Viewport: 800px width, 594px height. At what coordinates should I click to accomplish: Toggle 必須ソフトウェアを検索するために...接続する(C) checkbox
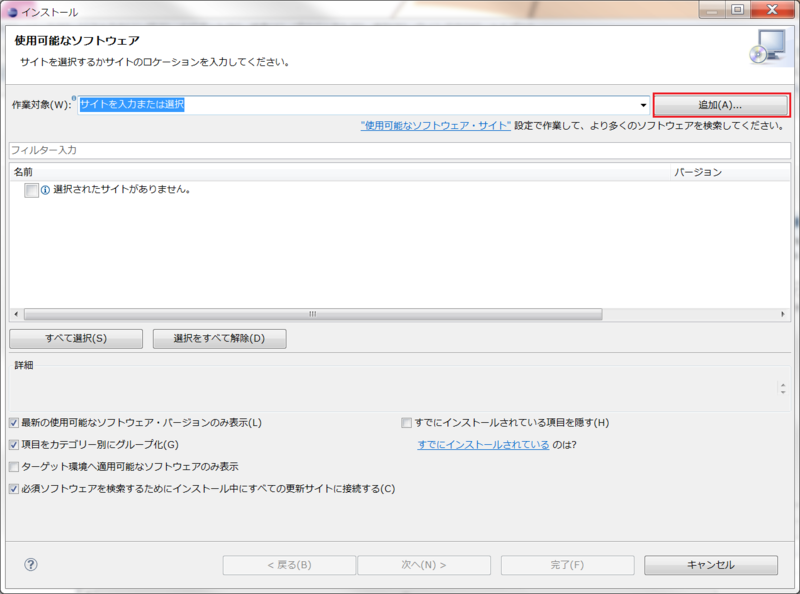click(x=14, y=488)
